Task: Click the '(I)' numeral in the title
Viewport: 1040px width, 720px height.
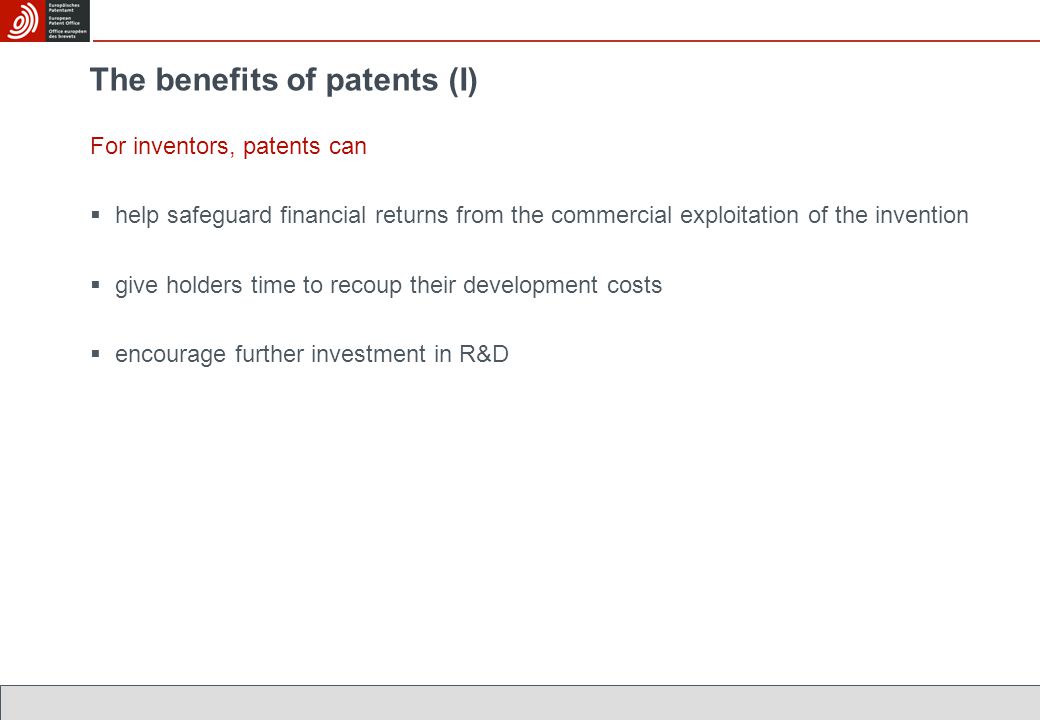Action: coord(463,81)
